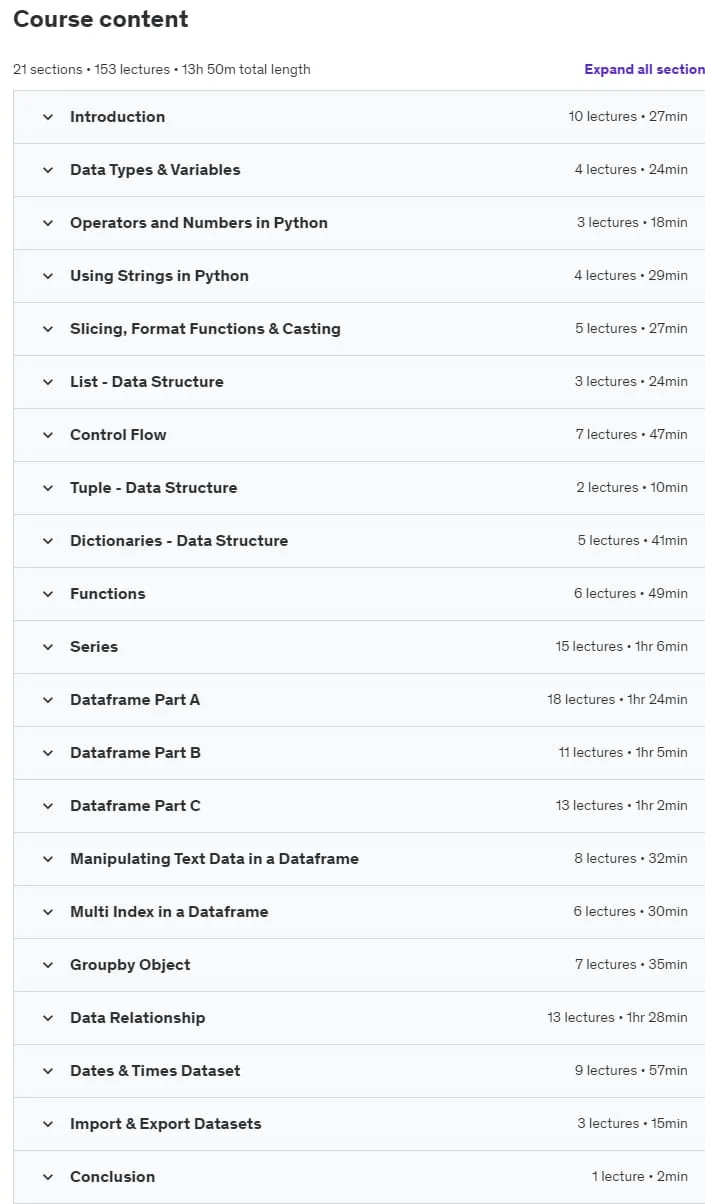Click the Expand all sections link

(645, 69)
